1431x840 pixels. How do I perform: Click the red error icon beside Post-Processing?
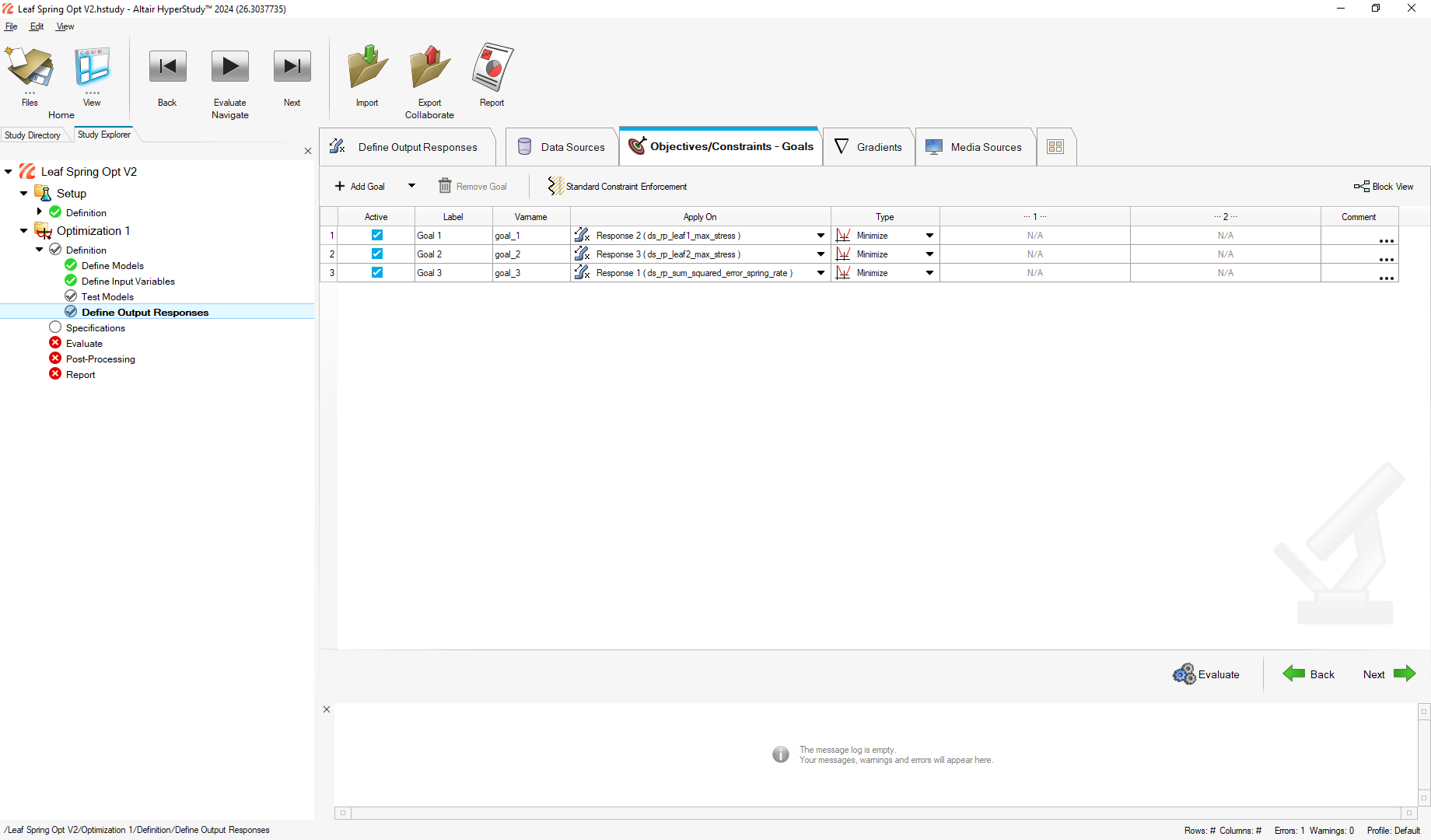[55, 359]
